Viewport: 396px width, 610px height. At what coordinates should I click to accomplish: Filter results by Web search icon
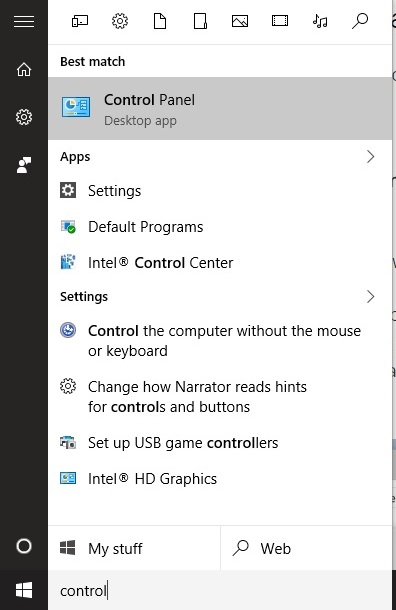(x=360, y=21)
